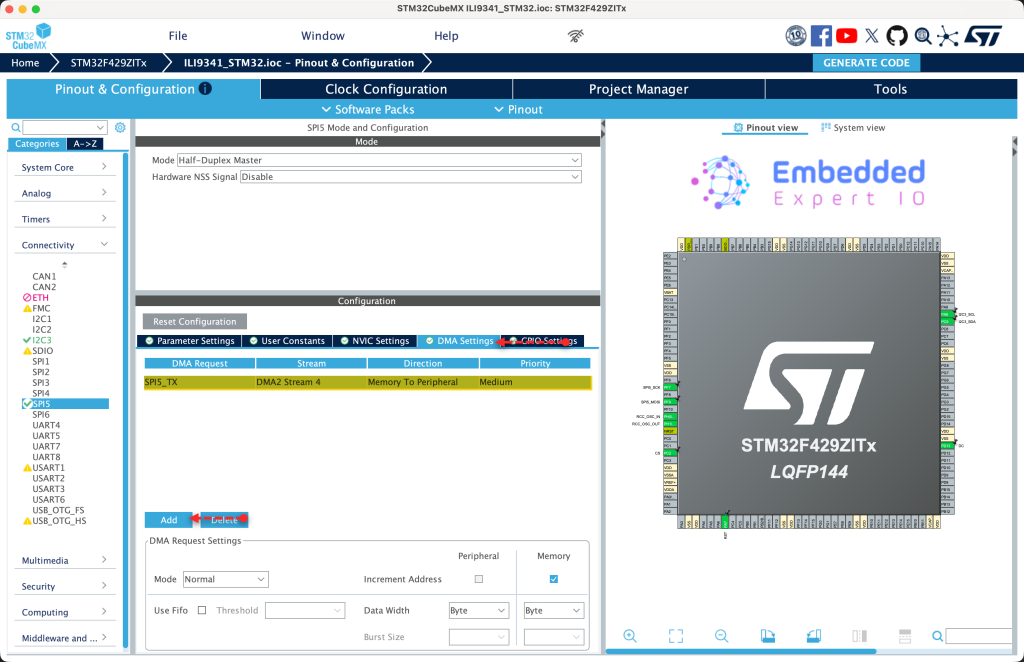This screenshot has width=1024, height=662.
Task: Open the Hardware NSS Signal dropdown
Action: point(410,177)
